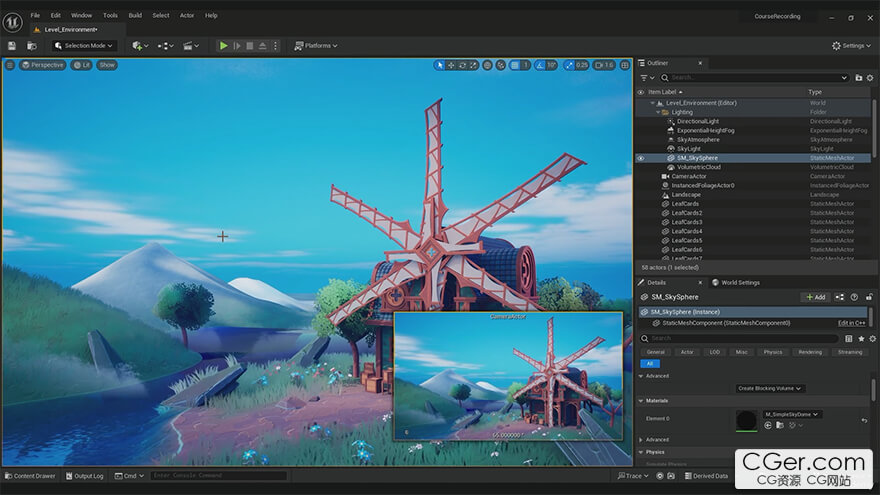Open scale snap value 0.25 dropdown

tap(582, 65)
